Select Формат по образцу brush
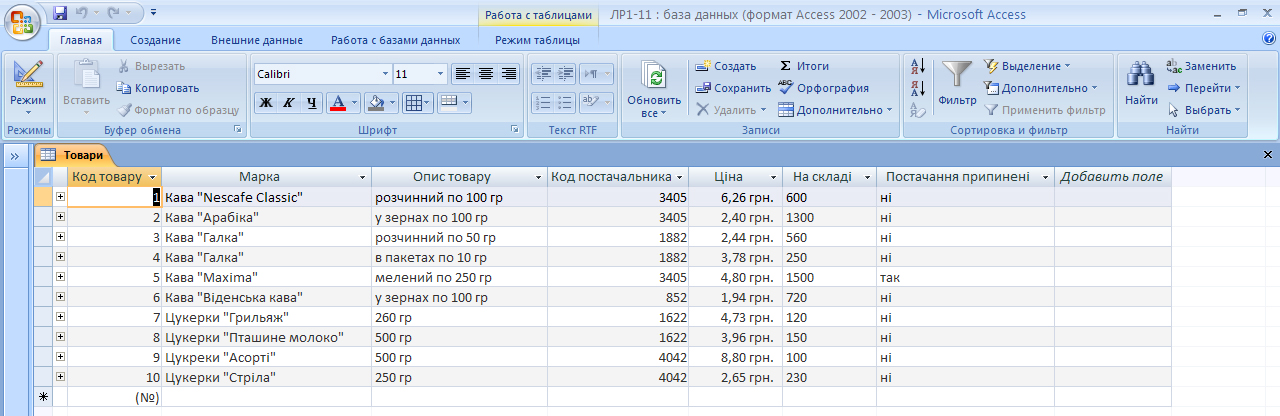The width and height of the screenshot is (1280, 416). point(178,110)
